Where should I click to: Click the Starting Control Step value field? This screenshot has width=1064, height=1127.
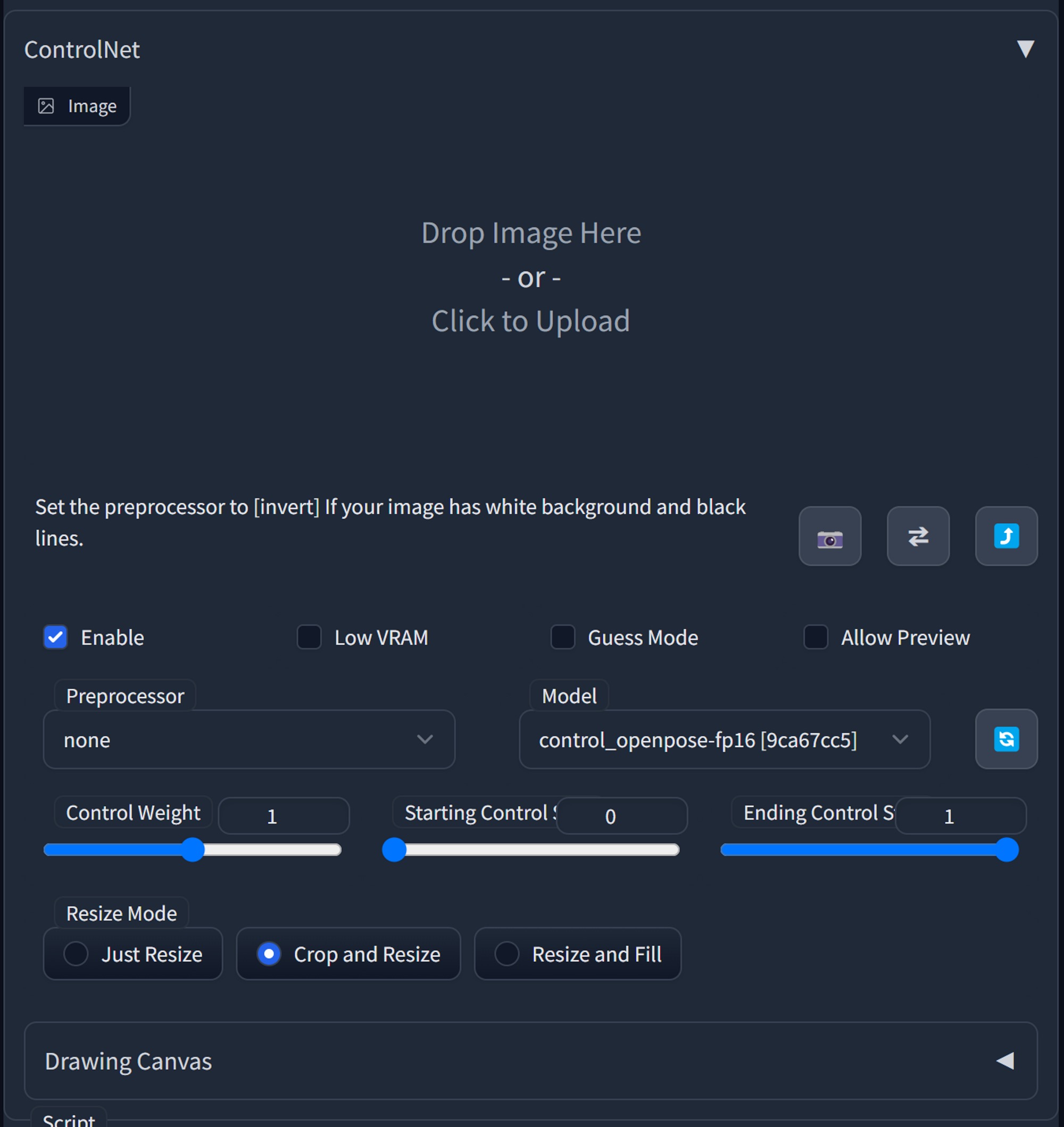[621, 816]
